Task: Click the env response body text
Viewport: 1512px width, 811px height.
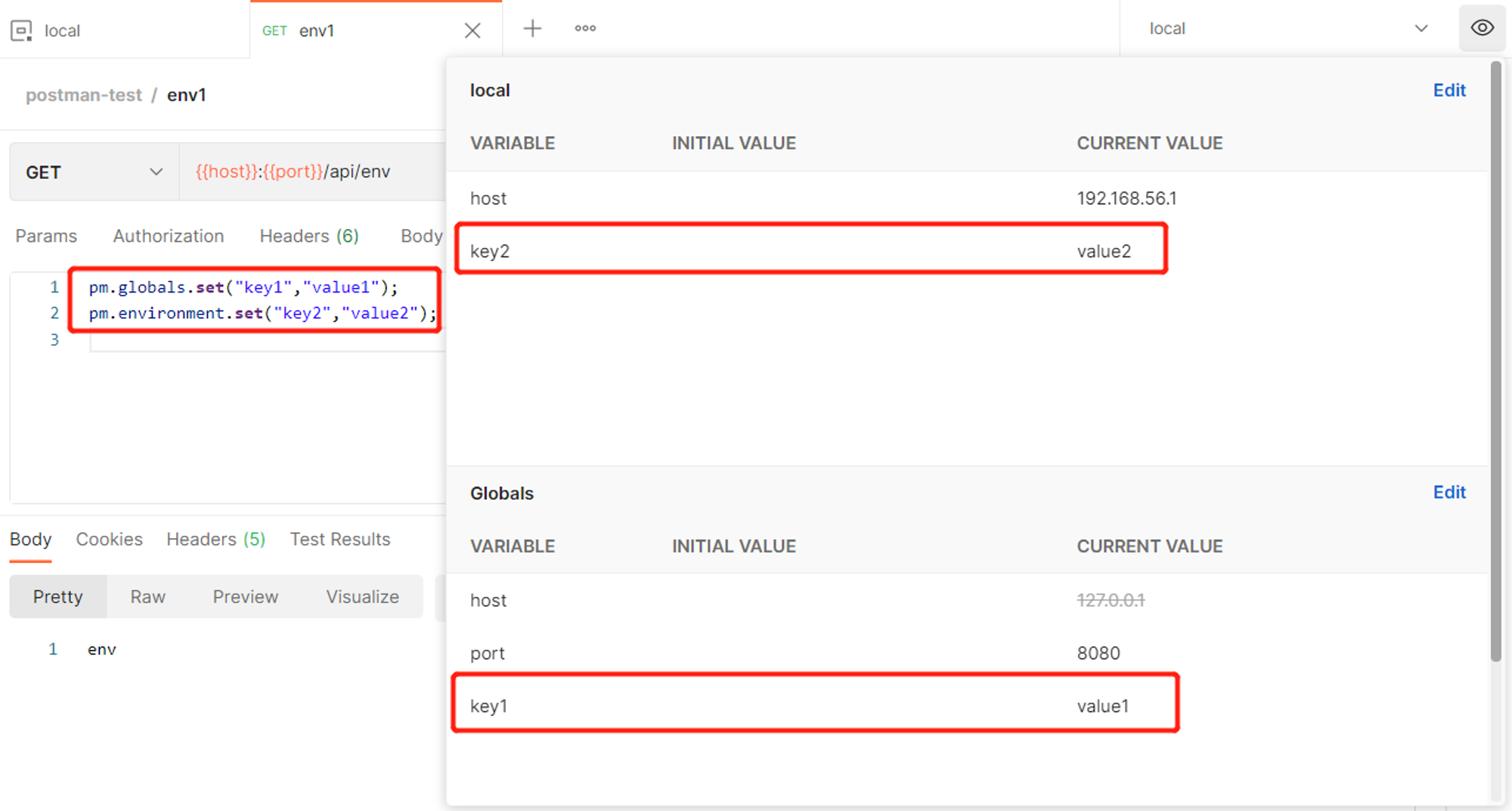Action: coord(102,649)
